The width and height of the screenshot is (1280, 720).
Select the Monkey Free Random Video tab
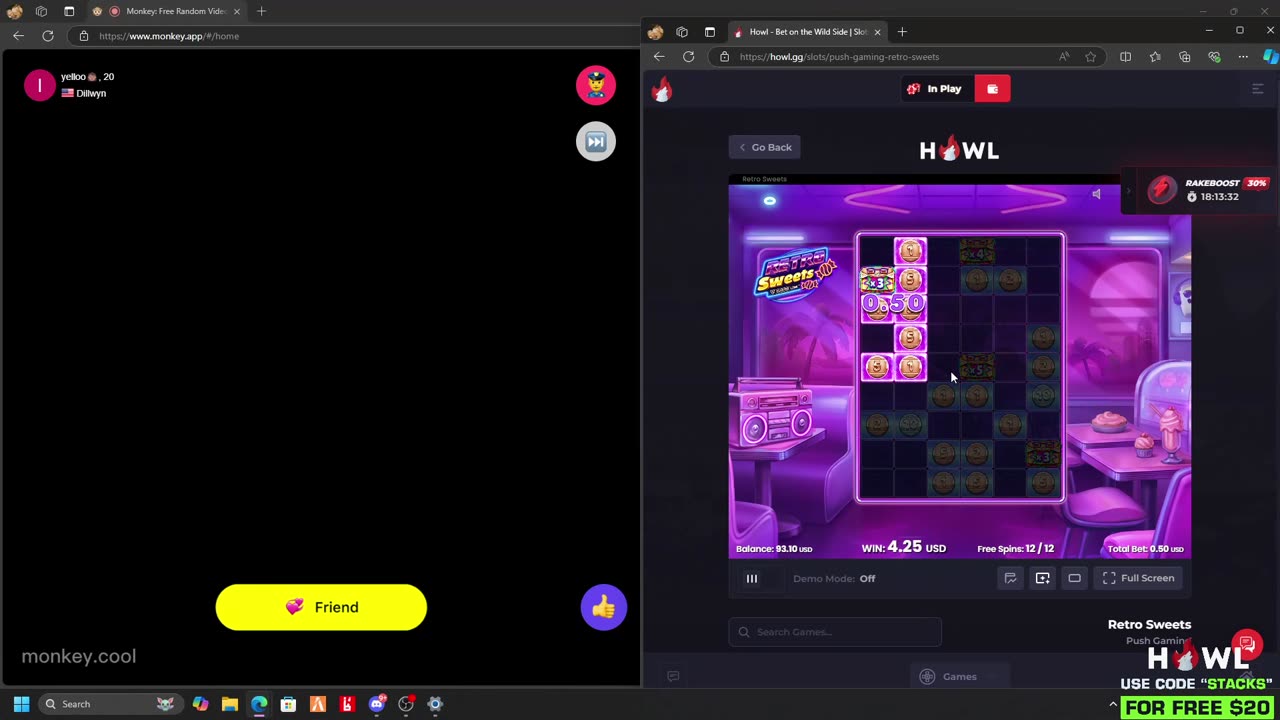[x=166, y=11]
